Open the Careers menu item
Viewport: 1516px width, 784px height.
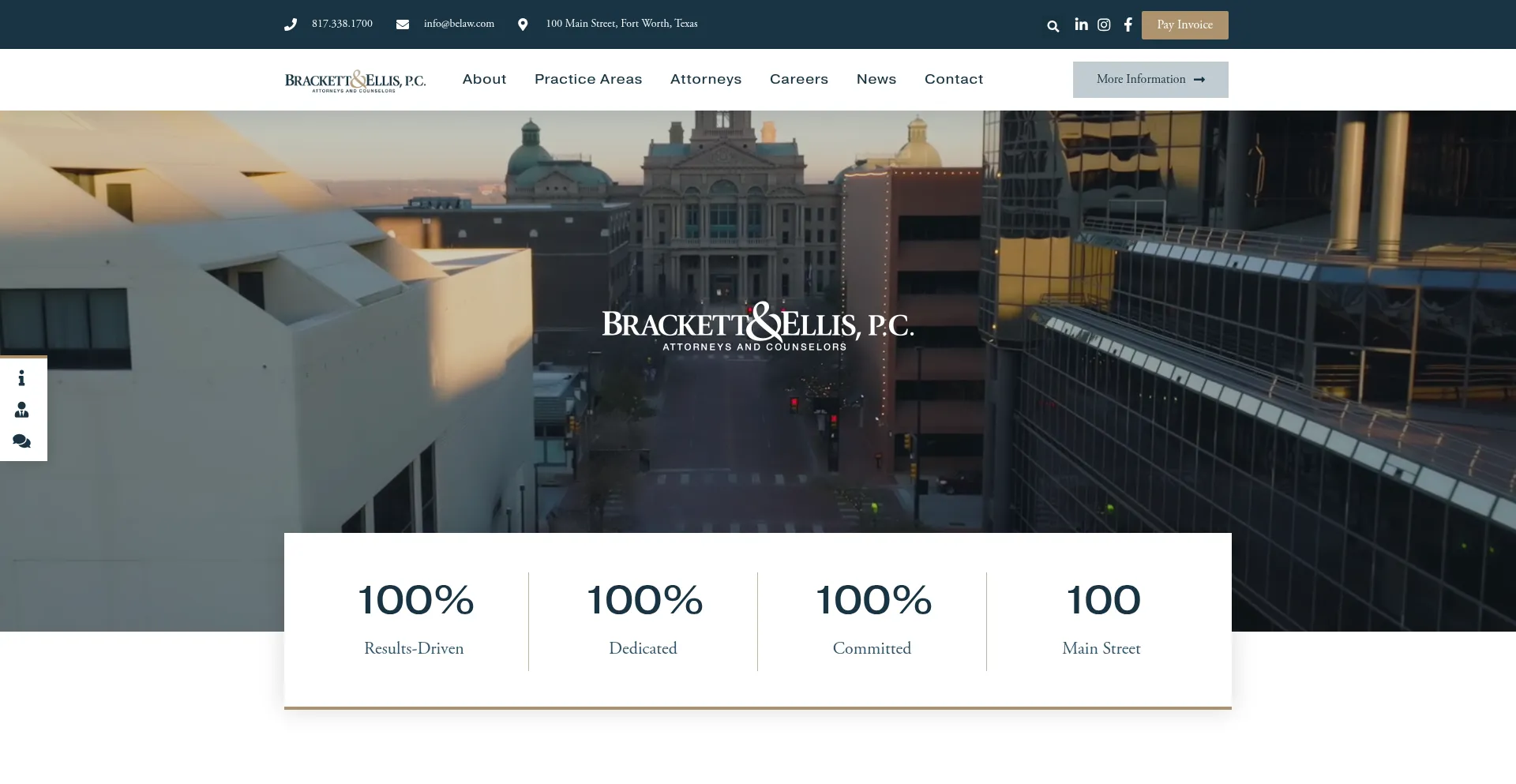click(x=799, y=79)
